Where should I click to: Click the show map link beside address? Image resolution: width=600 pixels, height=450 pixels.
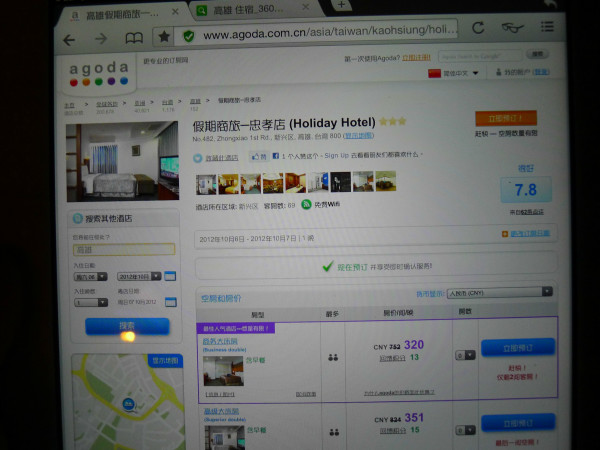click(x=358, y=135)
